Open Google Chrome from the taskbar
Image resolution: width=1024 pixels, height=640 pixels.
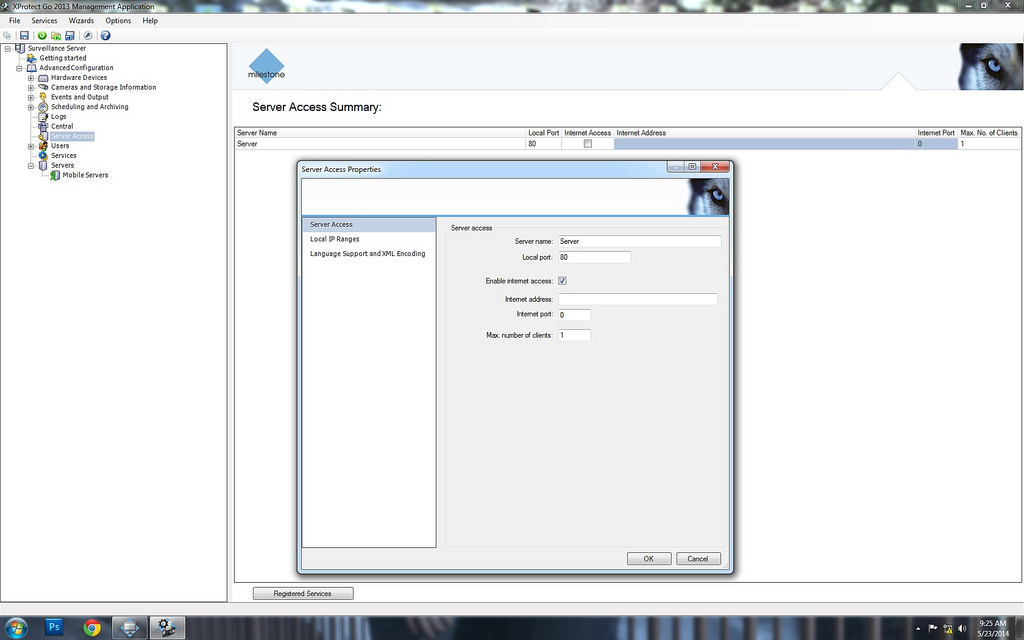point(92,628)
